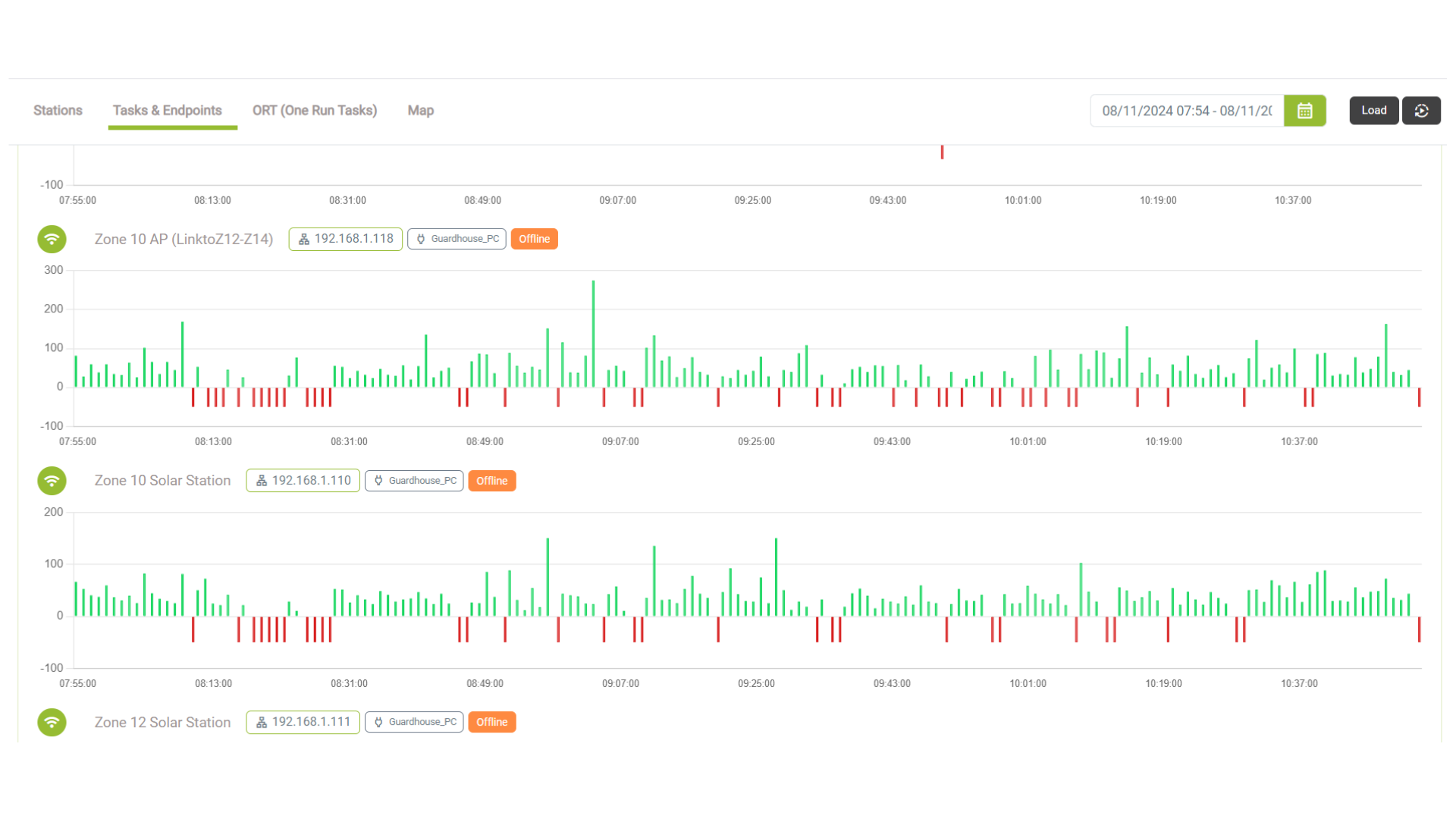Switch to the Stations tab

pyautogui.click(x=58, y=111)
